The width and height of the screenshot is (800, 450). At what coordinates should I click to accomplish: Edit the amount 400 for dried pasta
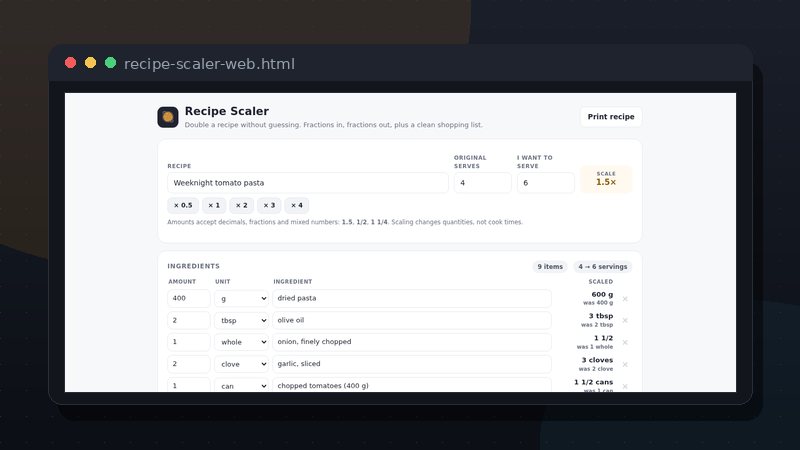tap(189, 298)
